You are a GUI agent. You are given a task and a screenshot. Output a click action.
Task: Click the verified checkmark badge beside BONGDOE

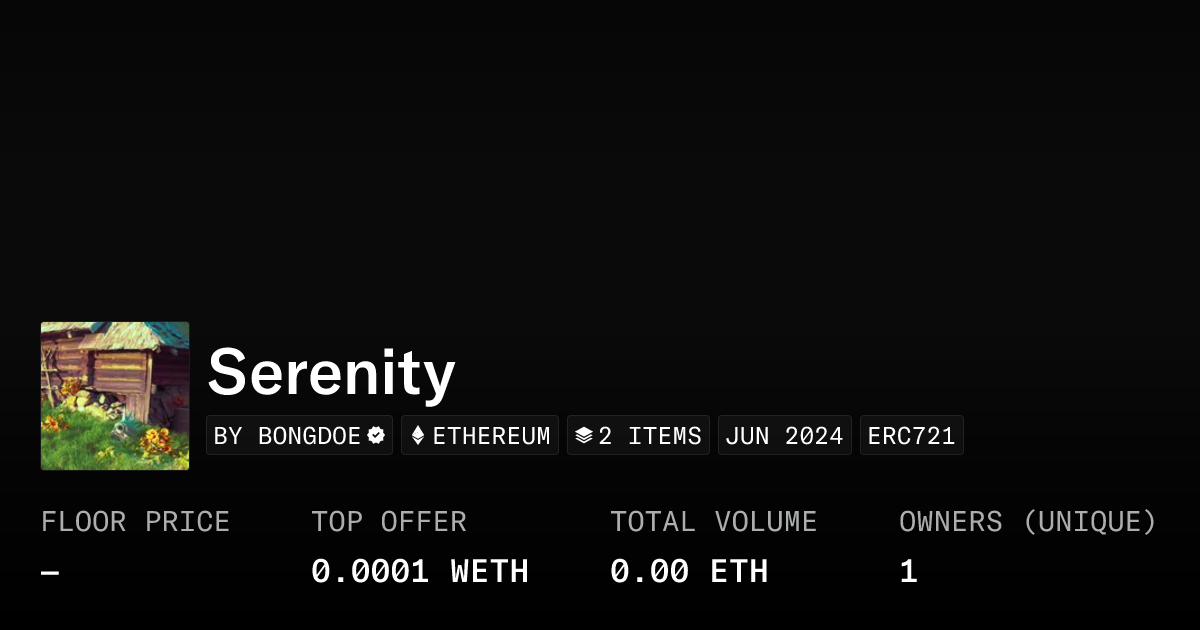click(376, 436)
